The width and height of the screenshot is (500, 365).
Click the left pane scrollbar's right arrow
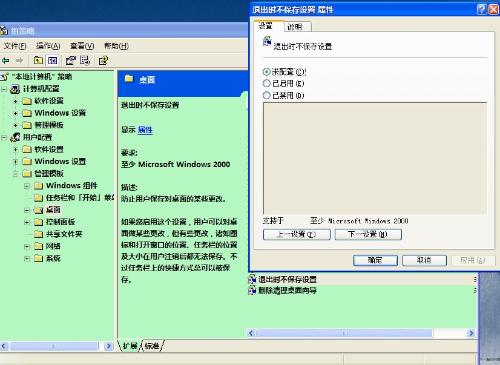(108, 346)
